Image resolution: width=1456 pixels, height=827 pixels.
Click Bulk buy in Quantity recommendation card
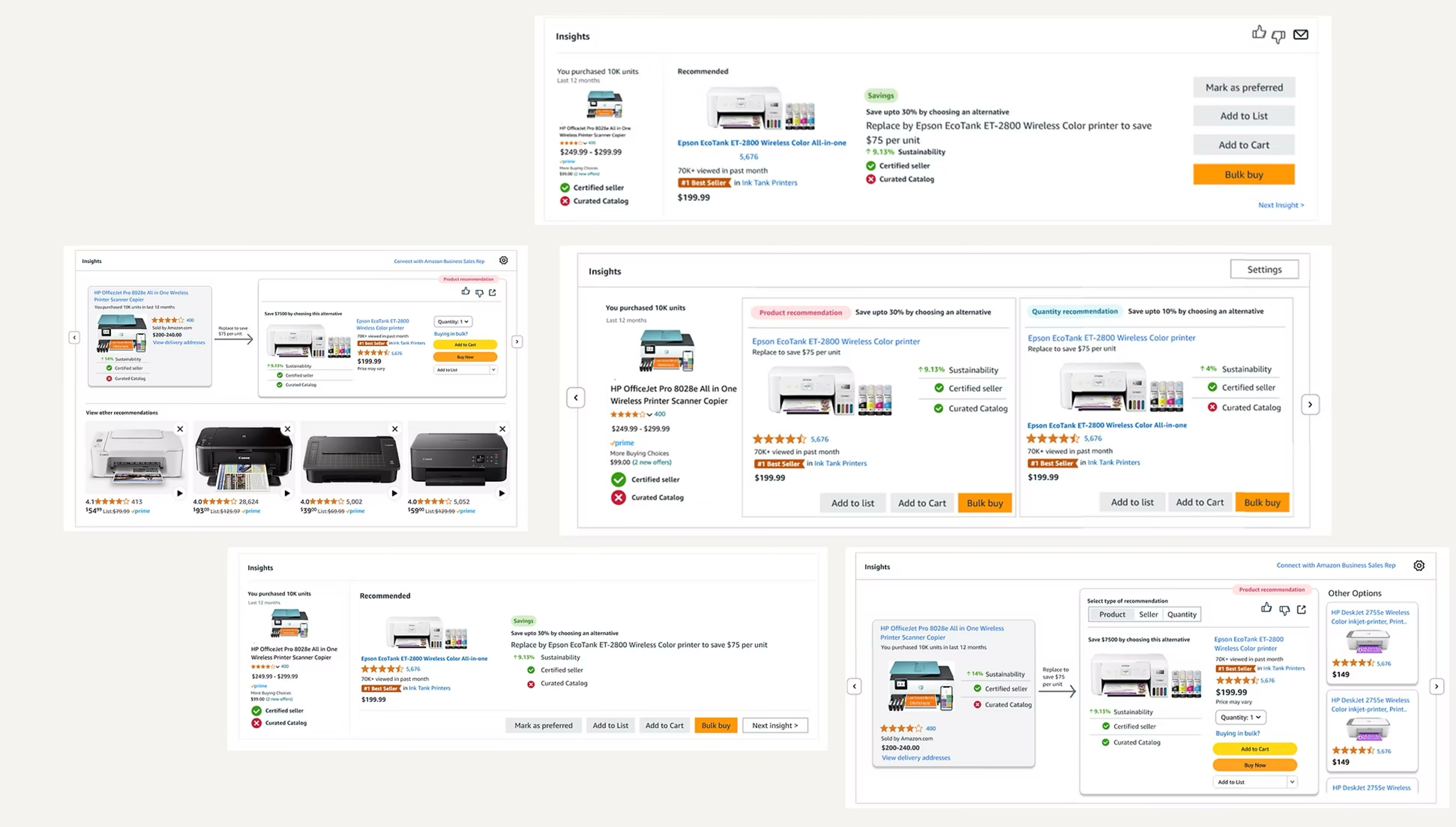pyautogui.click(x=1262, y=502)
